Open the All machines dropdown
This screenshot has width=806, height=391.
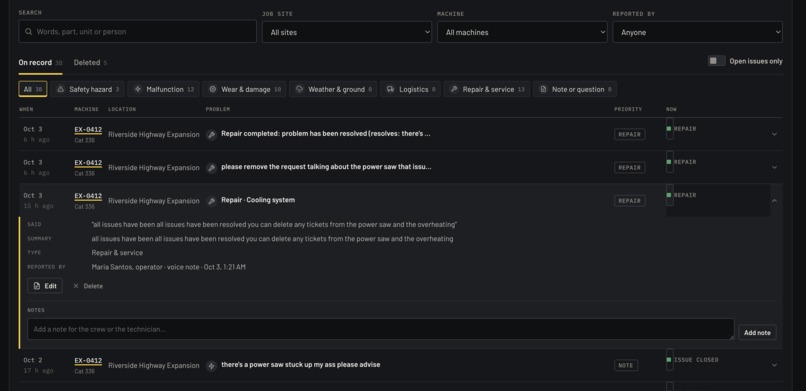tap(522, 32)
